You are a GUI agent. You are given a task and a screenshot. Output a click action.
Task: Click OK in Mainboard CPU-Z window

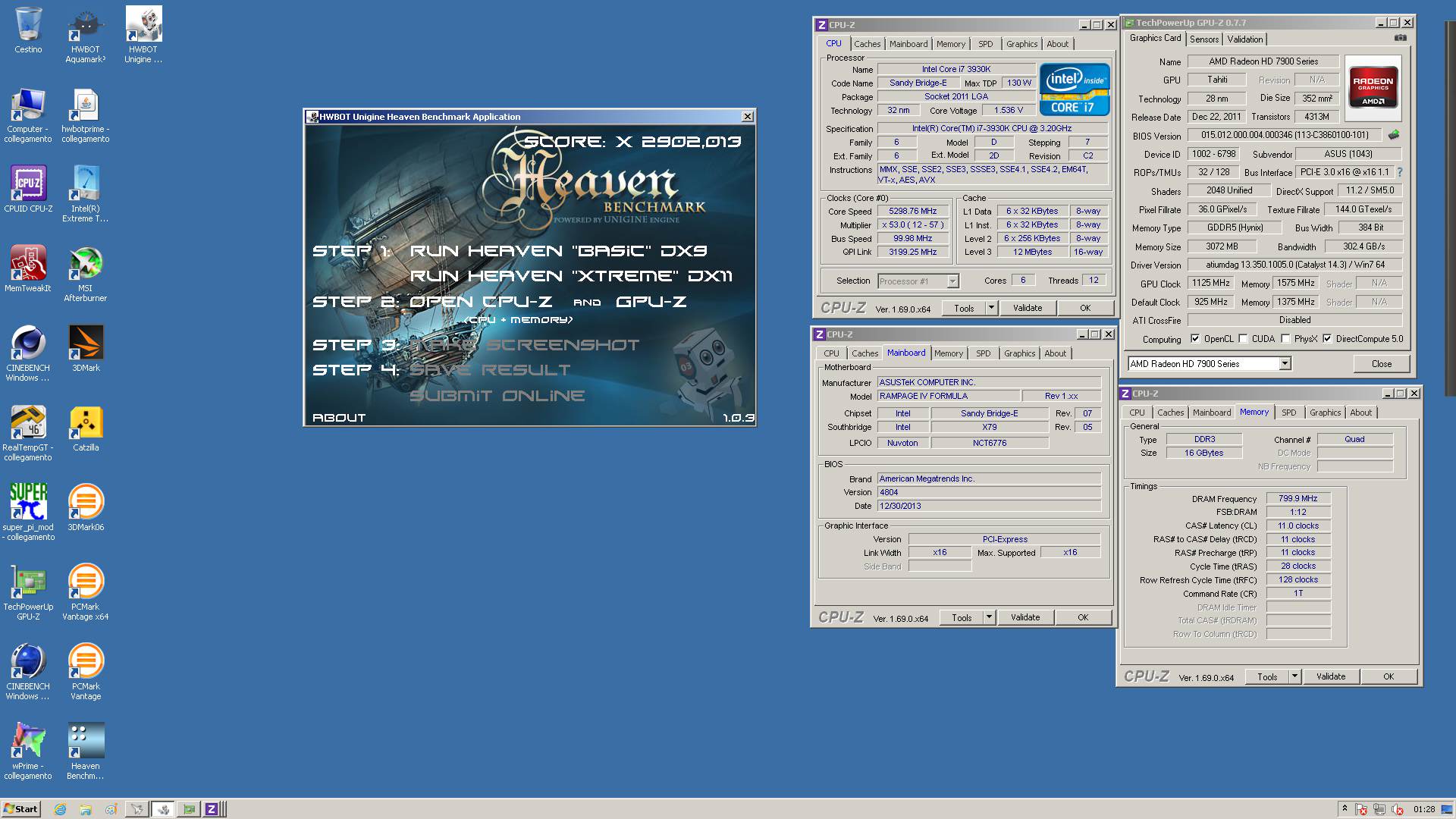coord(1083,617)
